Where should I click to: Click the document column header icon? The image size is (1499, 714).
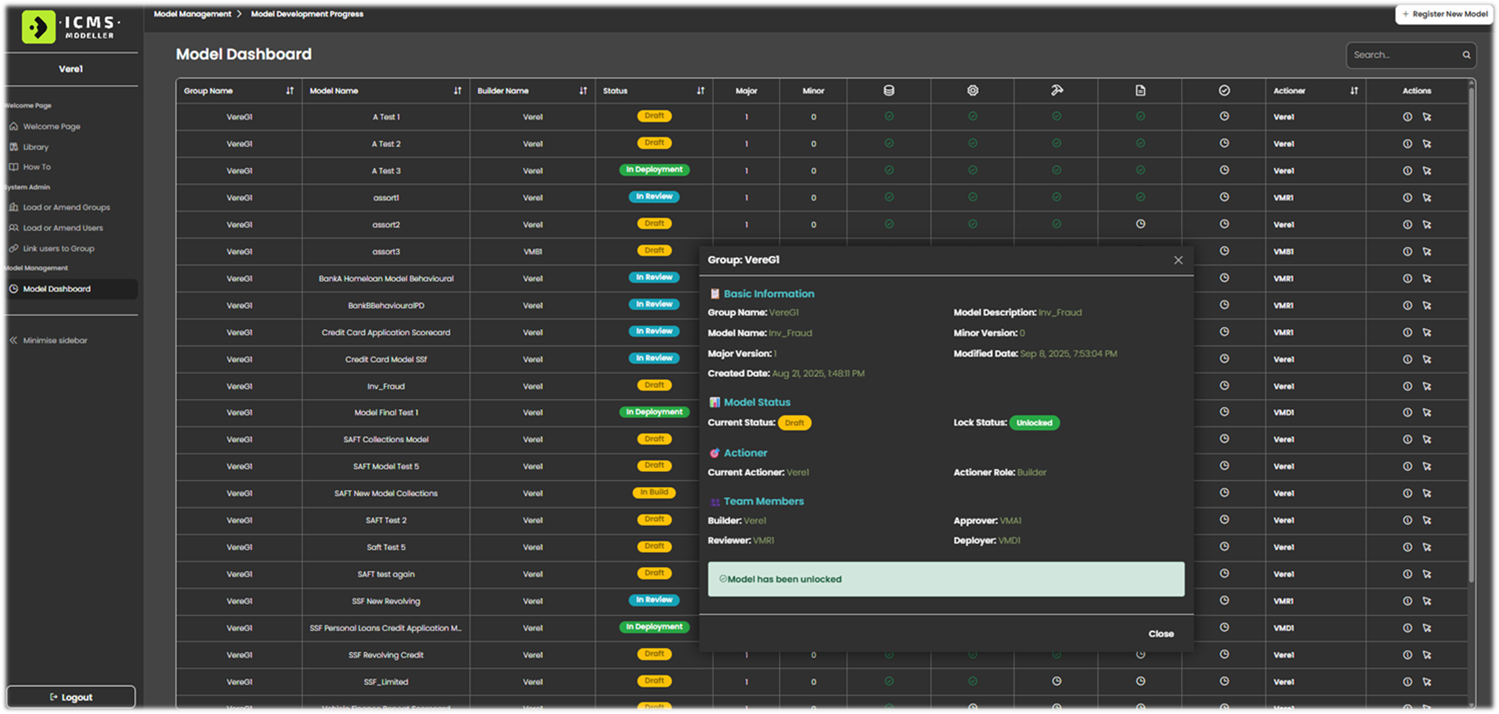(1140, 91)
